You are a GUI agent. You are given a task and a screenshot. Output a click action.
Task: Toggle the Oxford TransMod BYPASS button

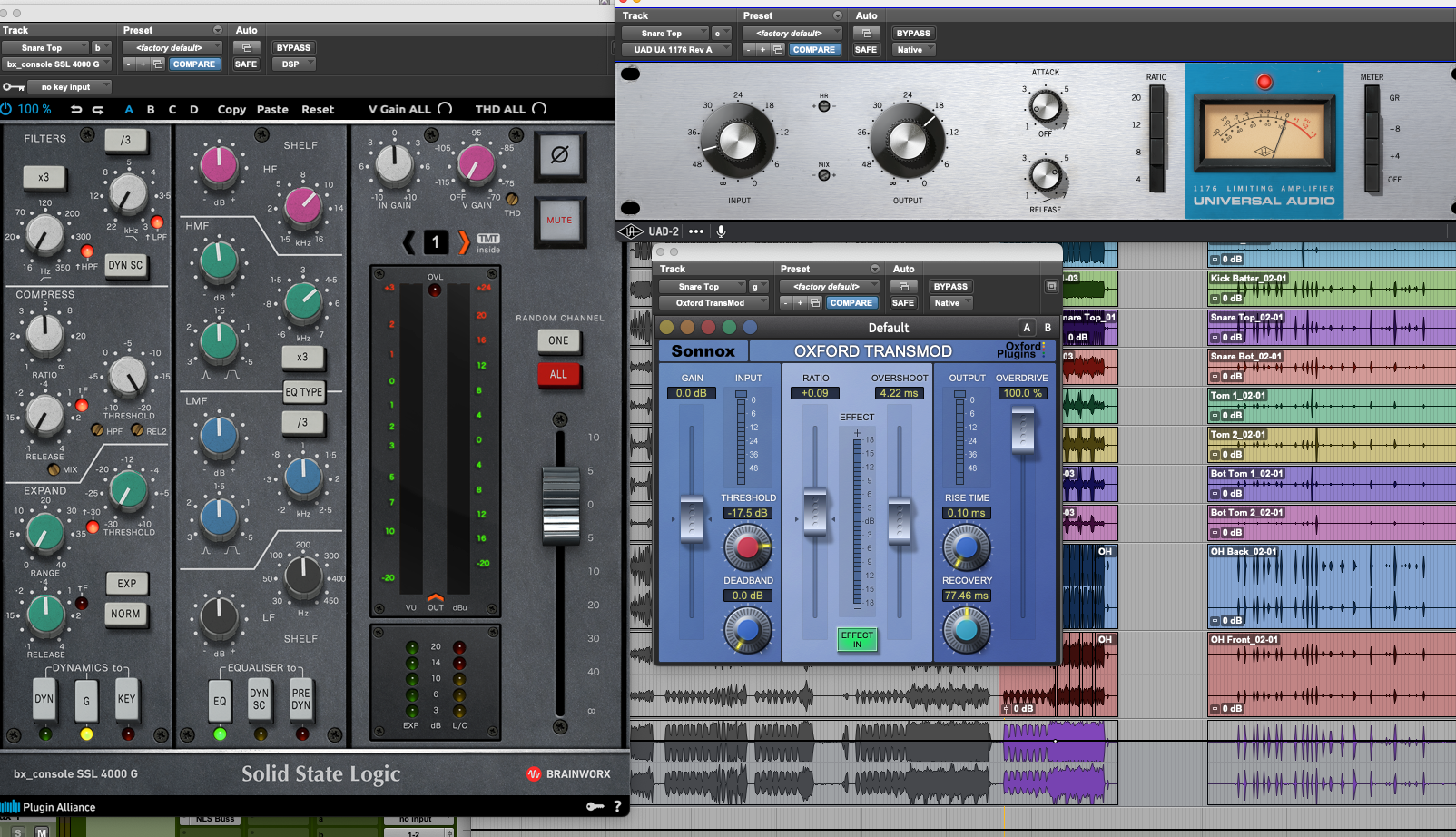click(x=950, y=286)
